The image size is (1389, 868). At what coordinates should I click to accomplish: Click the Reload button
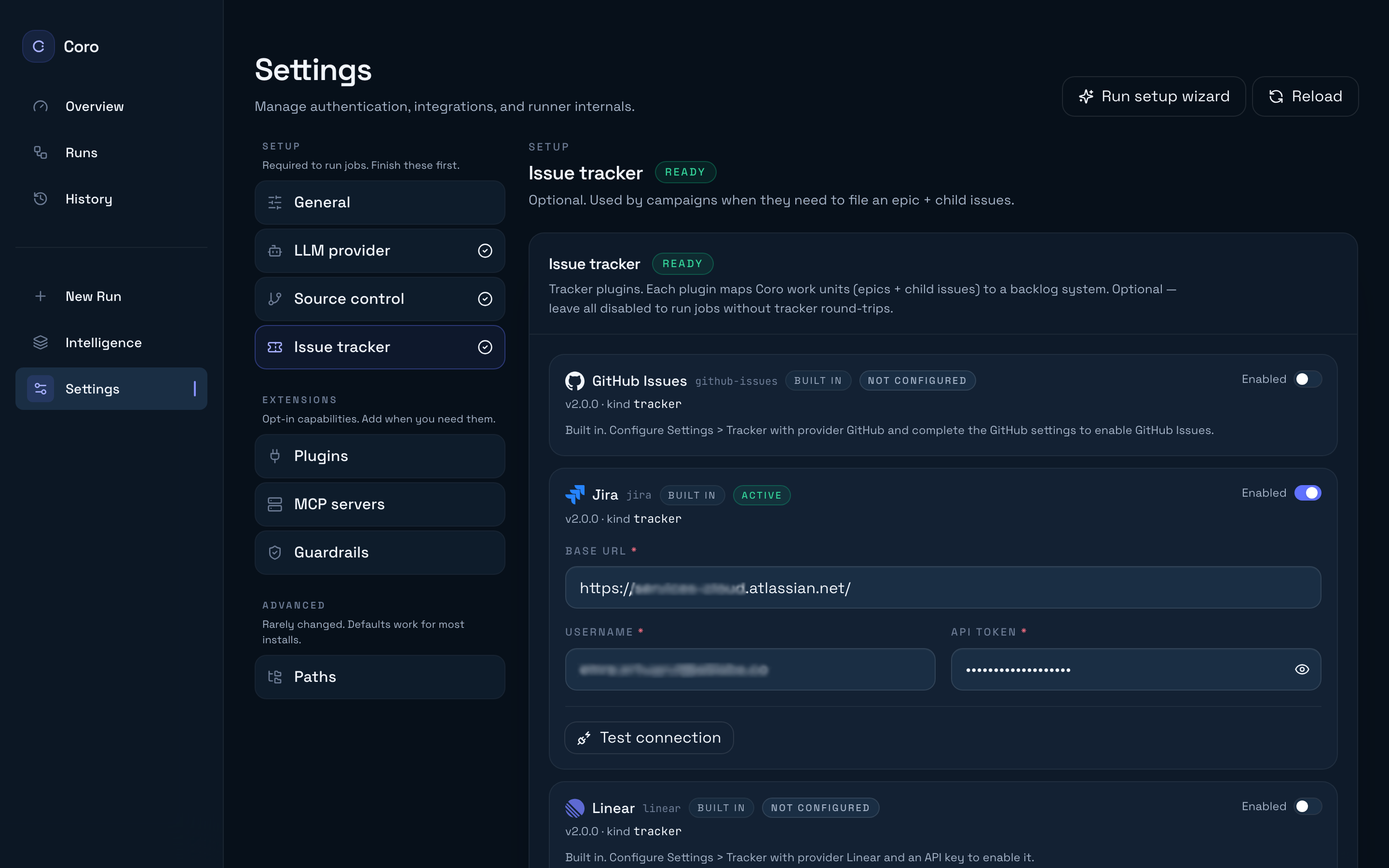(1305, 96)
